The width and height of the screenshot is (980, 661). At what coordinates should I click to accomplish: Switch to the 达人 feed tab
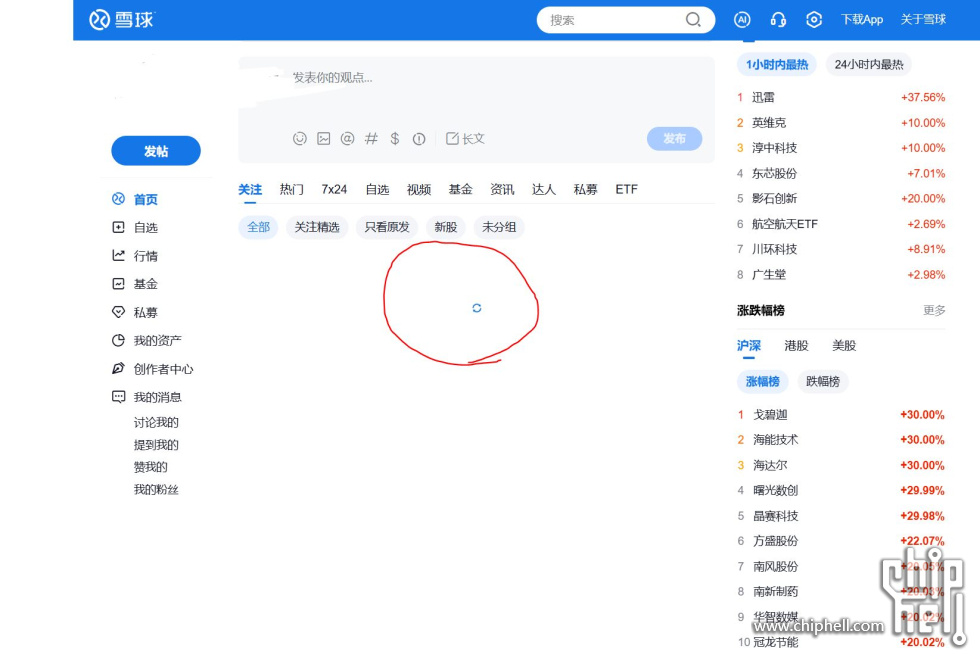pos(544,189)
